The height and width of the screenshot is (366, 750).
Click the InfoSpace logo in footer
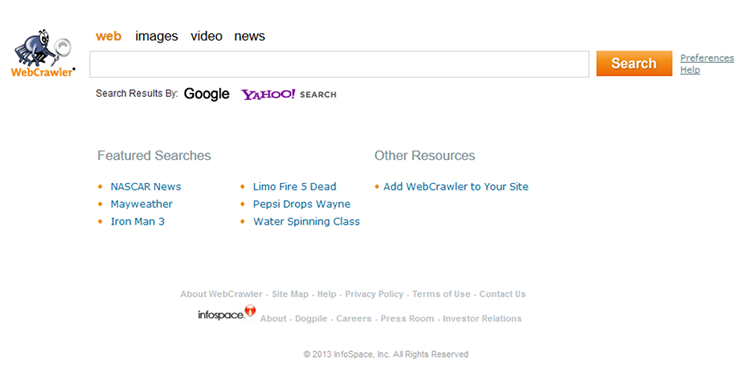227,313
